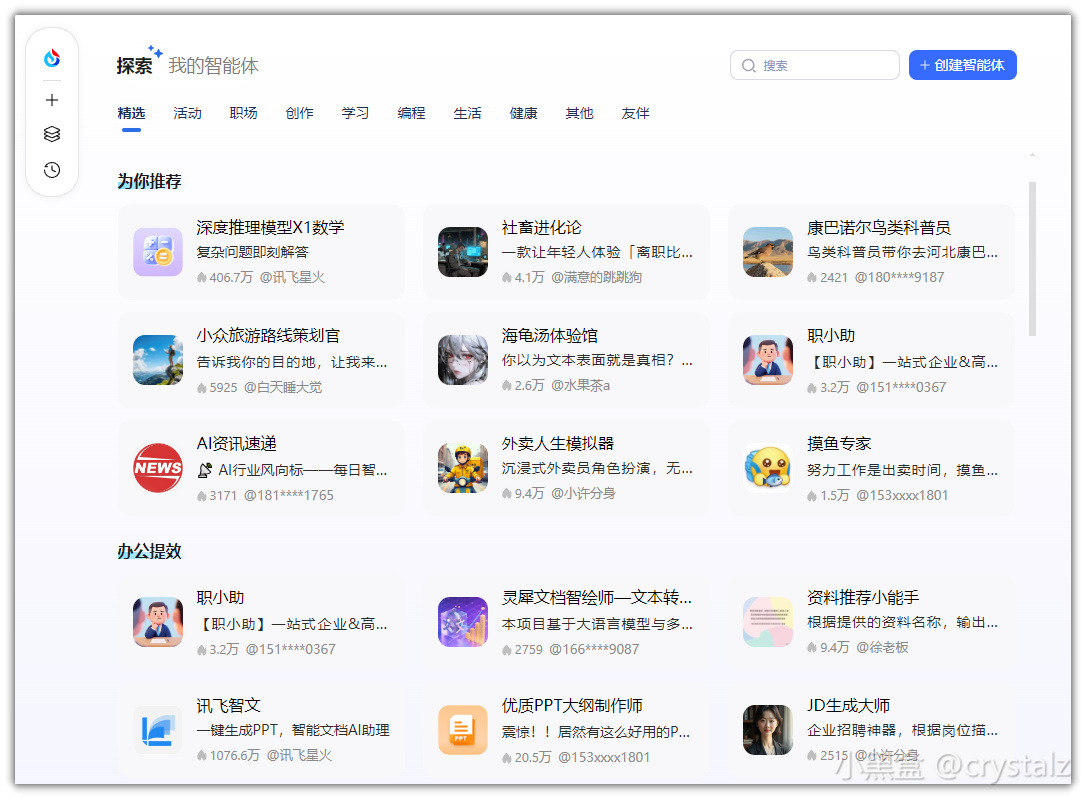Open 深度推理模型X1数学 agent icon
The image size is (1086, 799).
click(x=158, y=252)
